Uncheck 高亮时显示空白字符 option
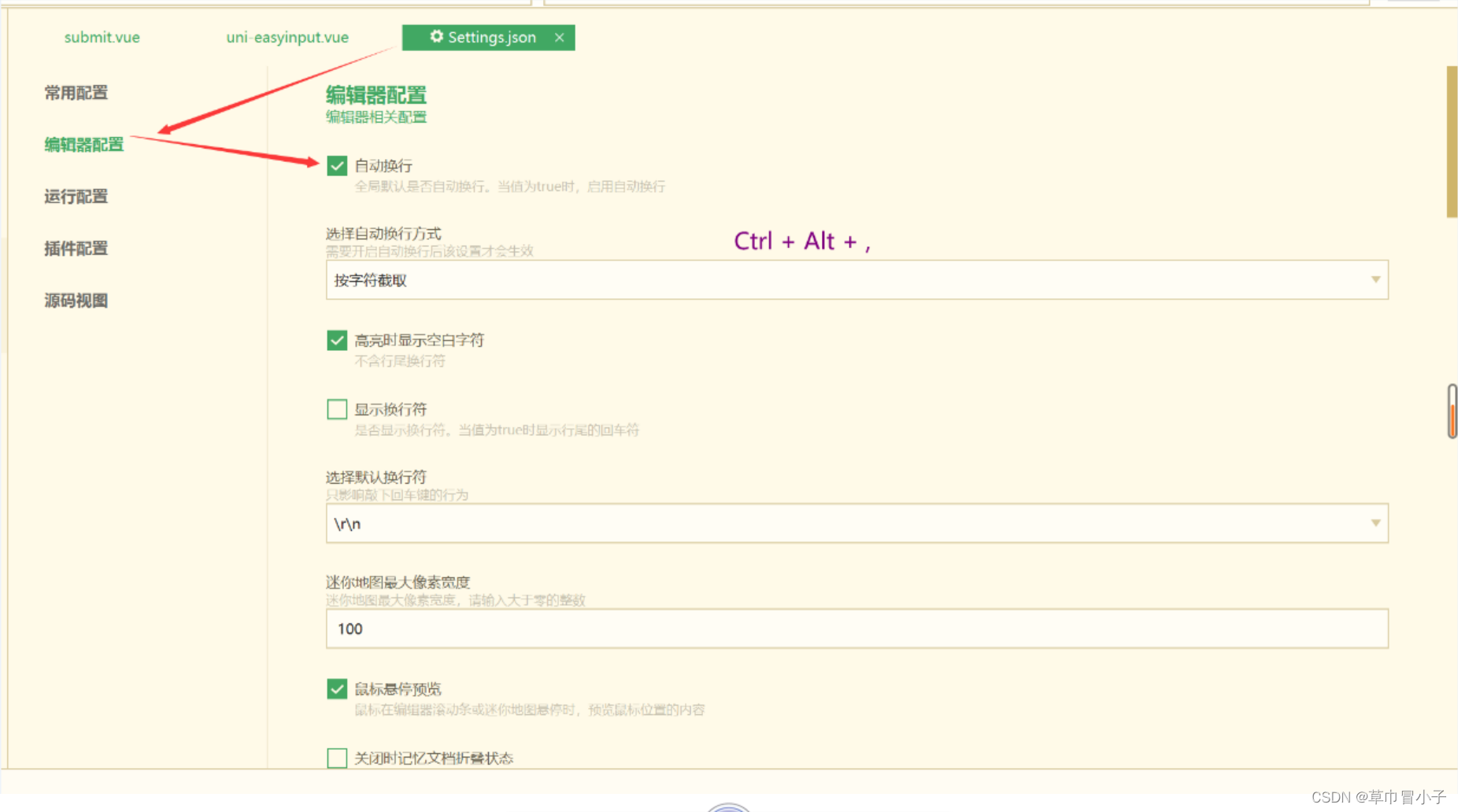This screenshot has height=812, width=1458. (x=337, y=340)
